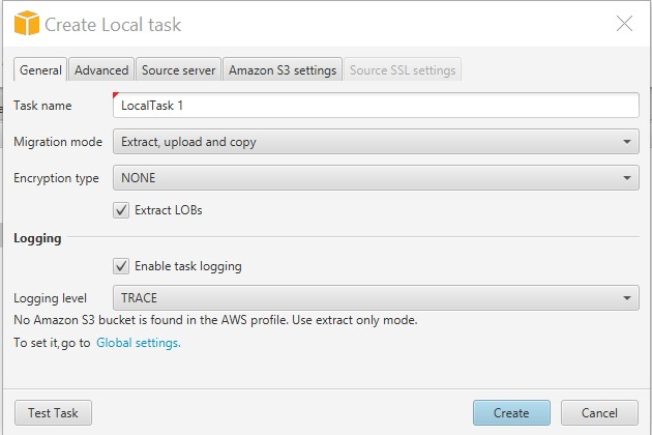Open the Advanced tab
This screenshot has height=435, width=652.
(101, 70)
